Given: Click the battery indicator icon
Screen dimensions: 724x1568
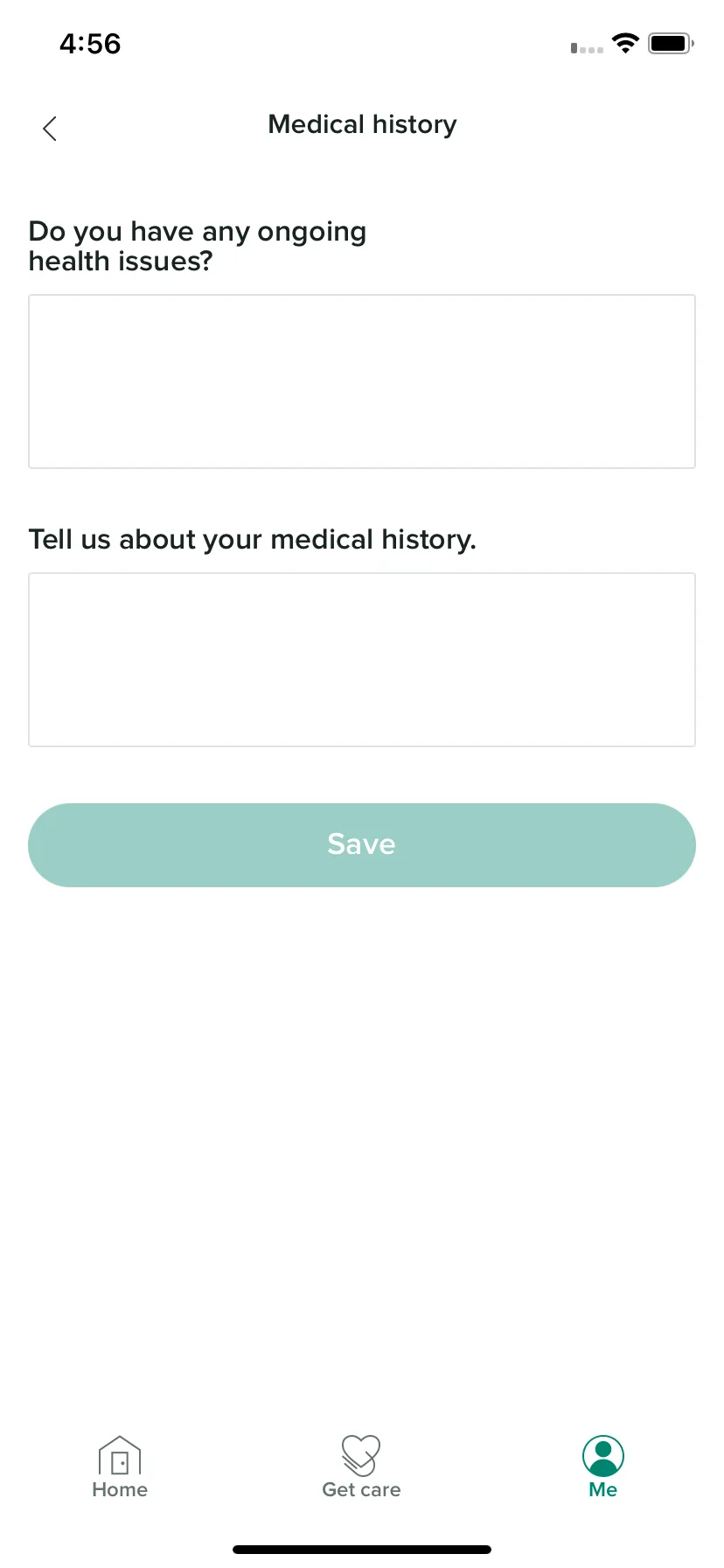Looking at the screenshot, I should (x=671, y=43).
